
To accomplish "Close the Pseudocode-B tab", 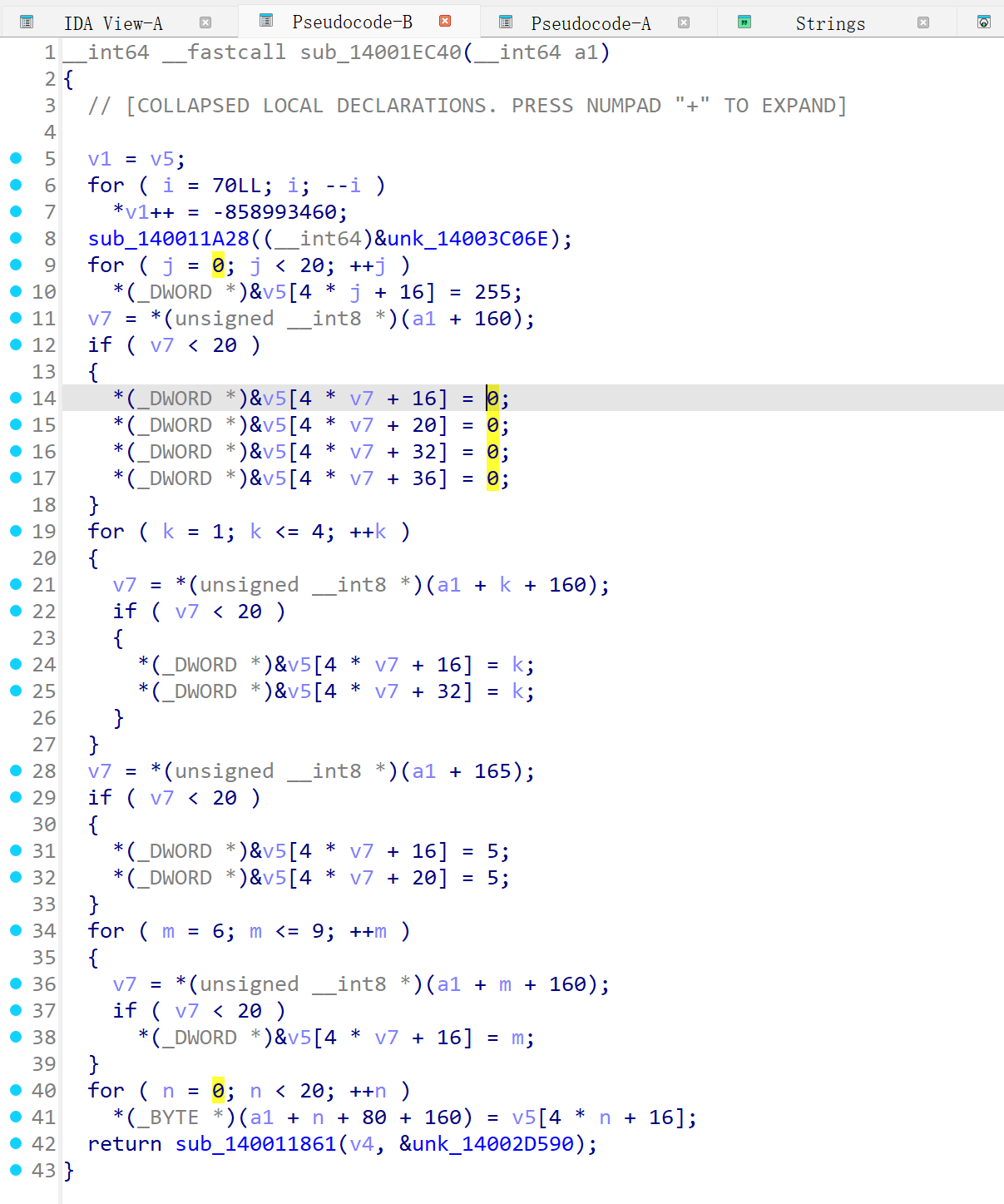I will [x=445, y=22].
